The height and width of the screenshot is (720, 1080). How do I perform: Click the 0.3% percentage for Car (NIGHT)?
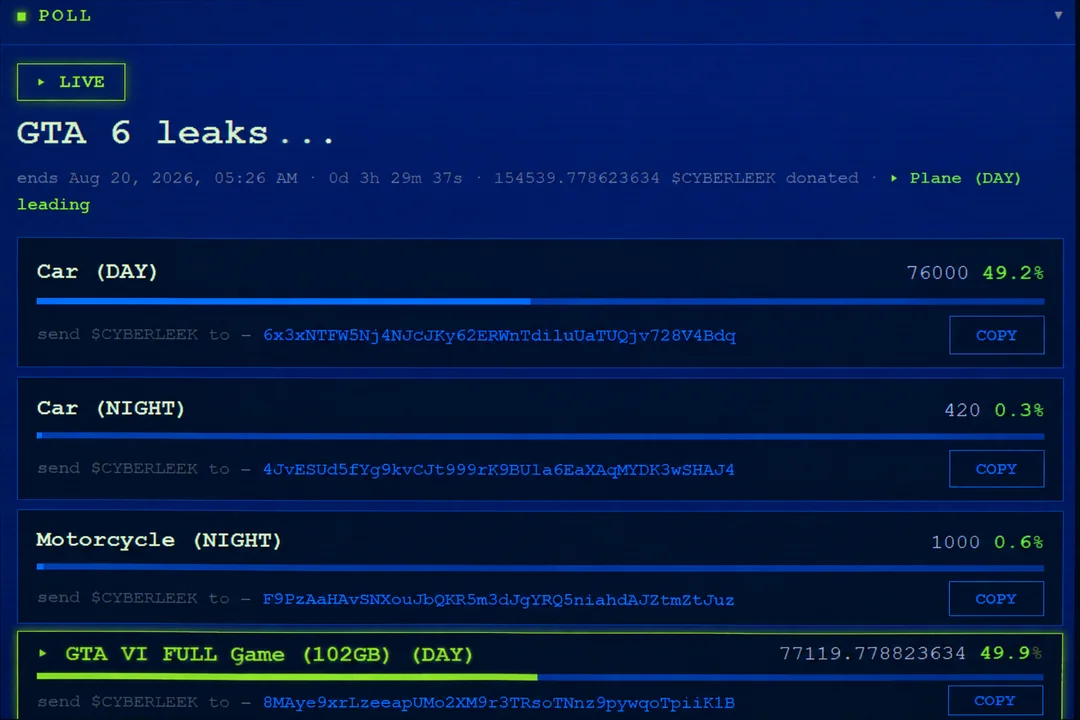[1019, 410]
